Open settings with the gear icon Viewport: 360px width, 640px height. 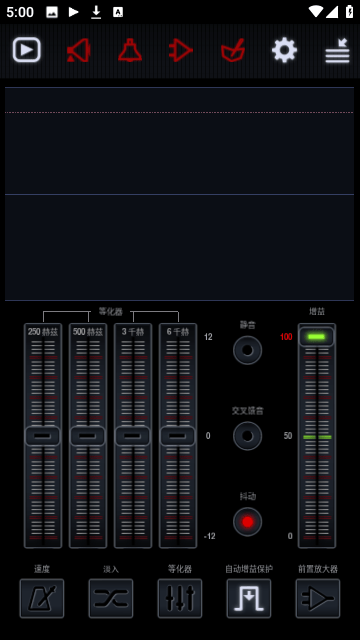(x=284, y=50)
